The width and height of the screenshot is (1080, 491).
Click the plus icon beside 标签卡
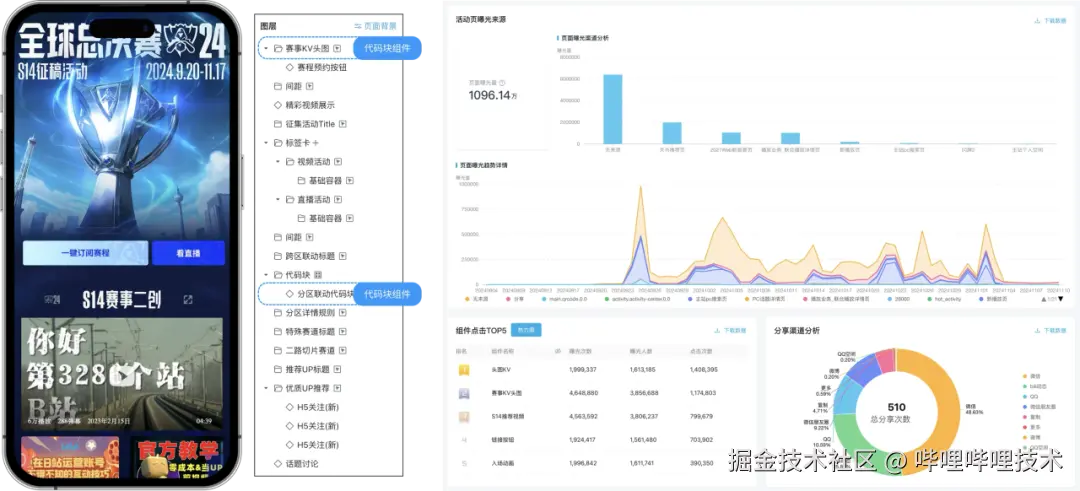[315, 143]
